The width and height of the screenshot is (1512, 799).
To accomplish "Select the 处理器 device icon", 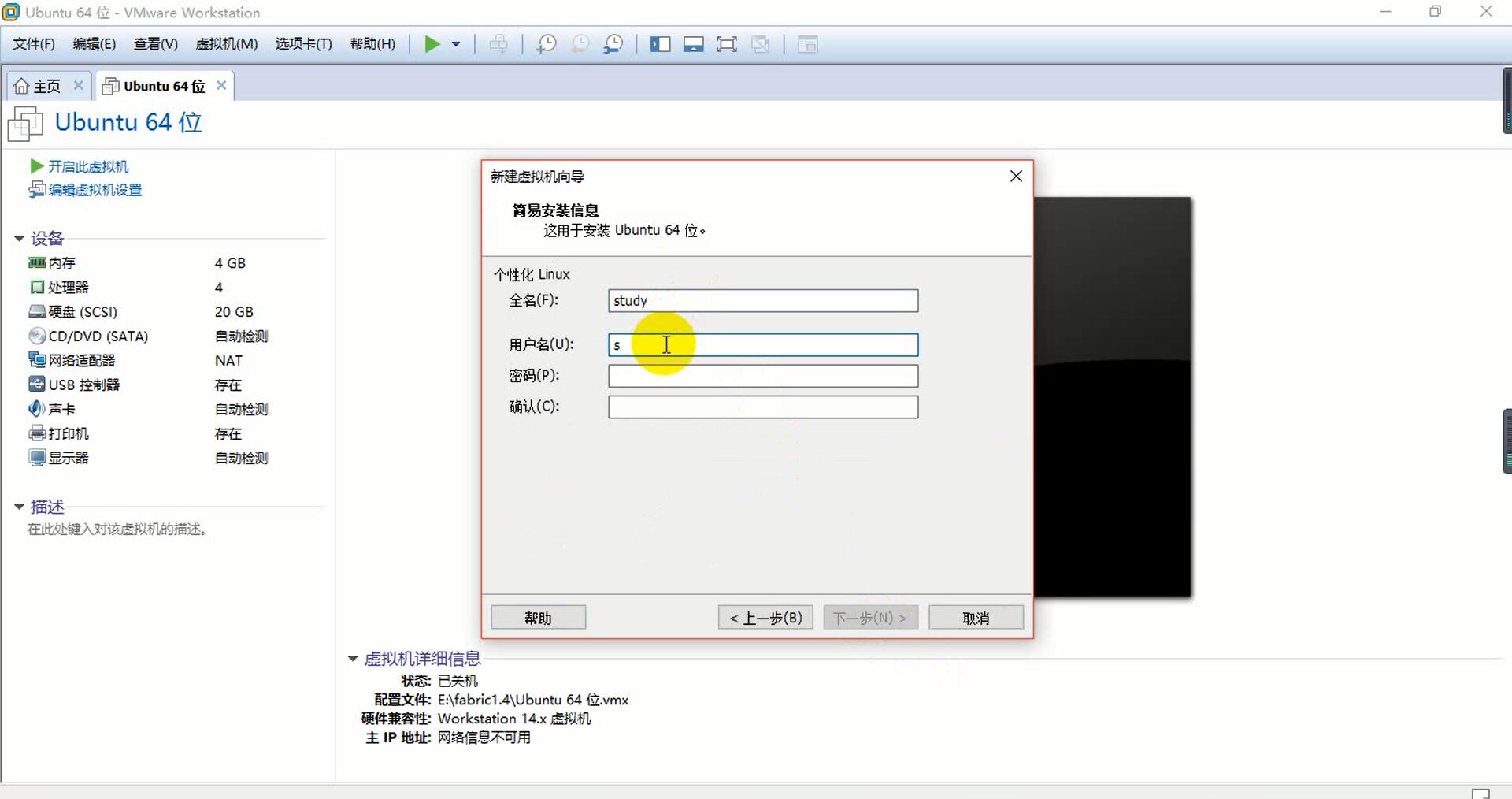I will click(x=37, y=287).
